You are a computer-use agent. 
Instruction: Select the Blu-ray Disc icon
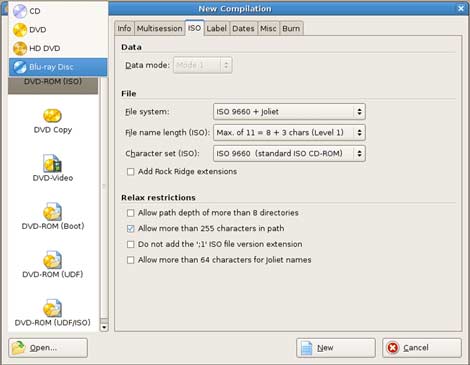pyautogui.click(x=20, y=67)
